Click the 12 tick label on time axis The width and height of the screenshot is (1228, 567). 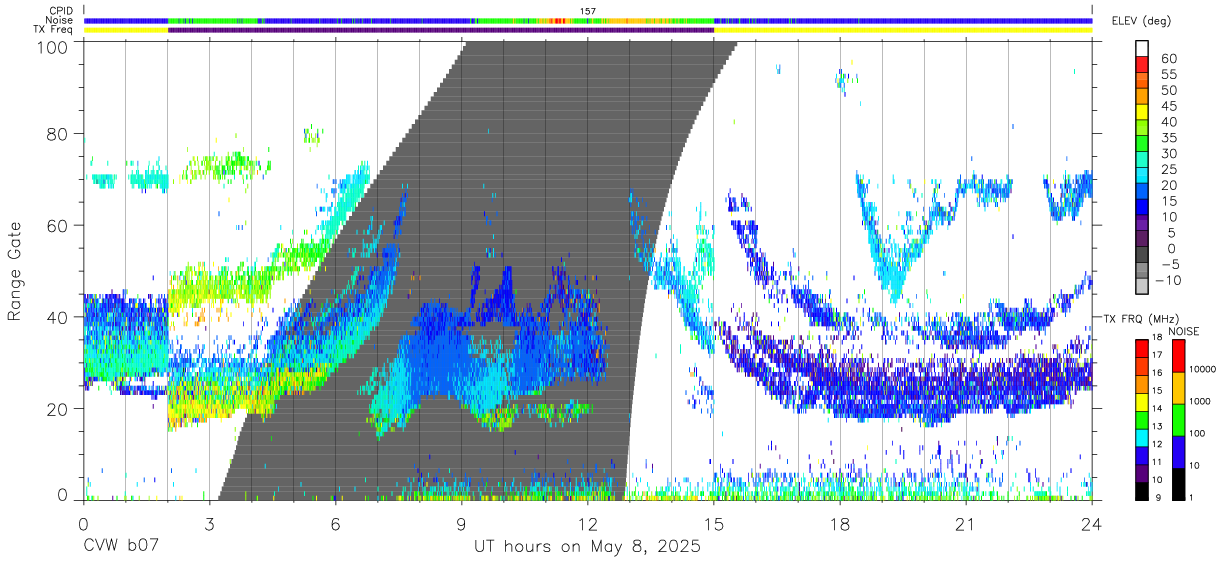point(587,525)
